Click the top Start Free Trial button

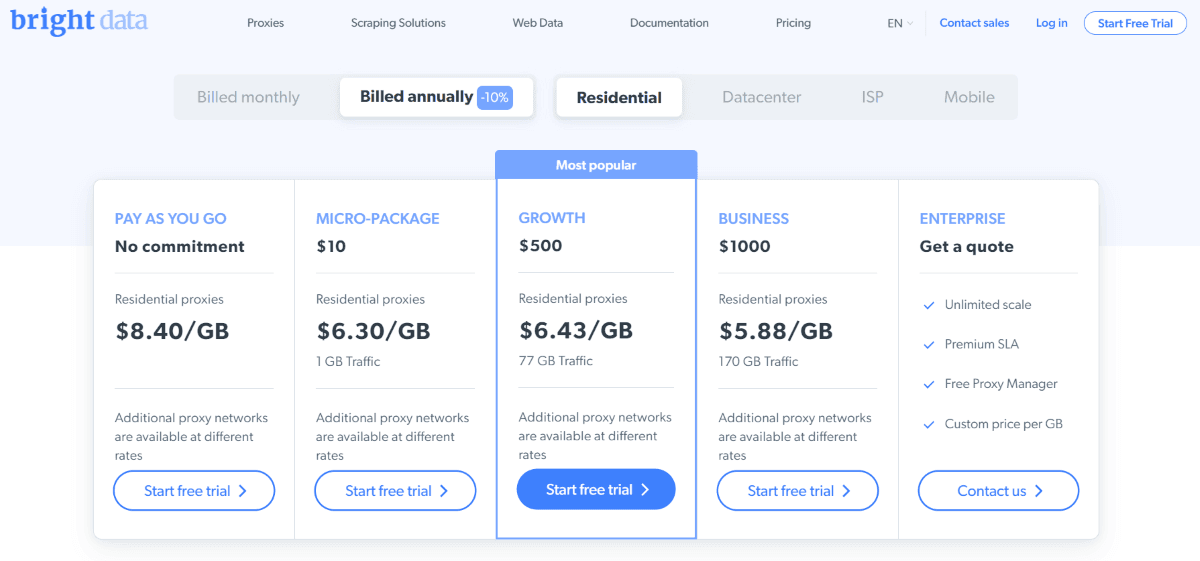tap(1135, 23)
